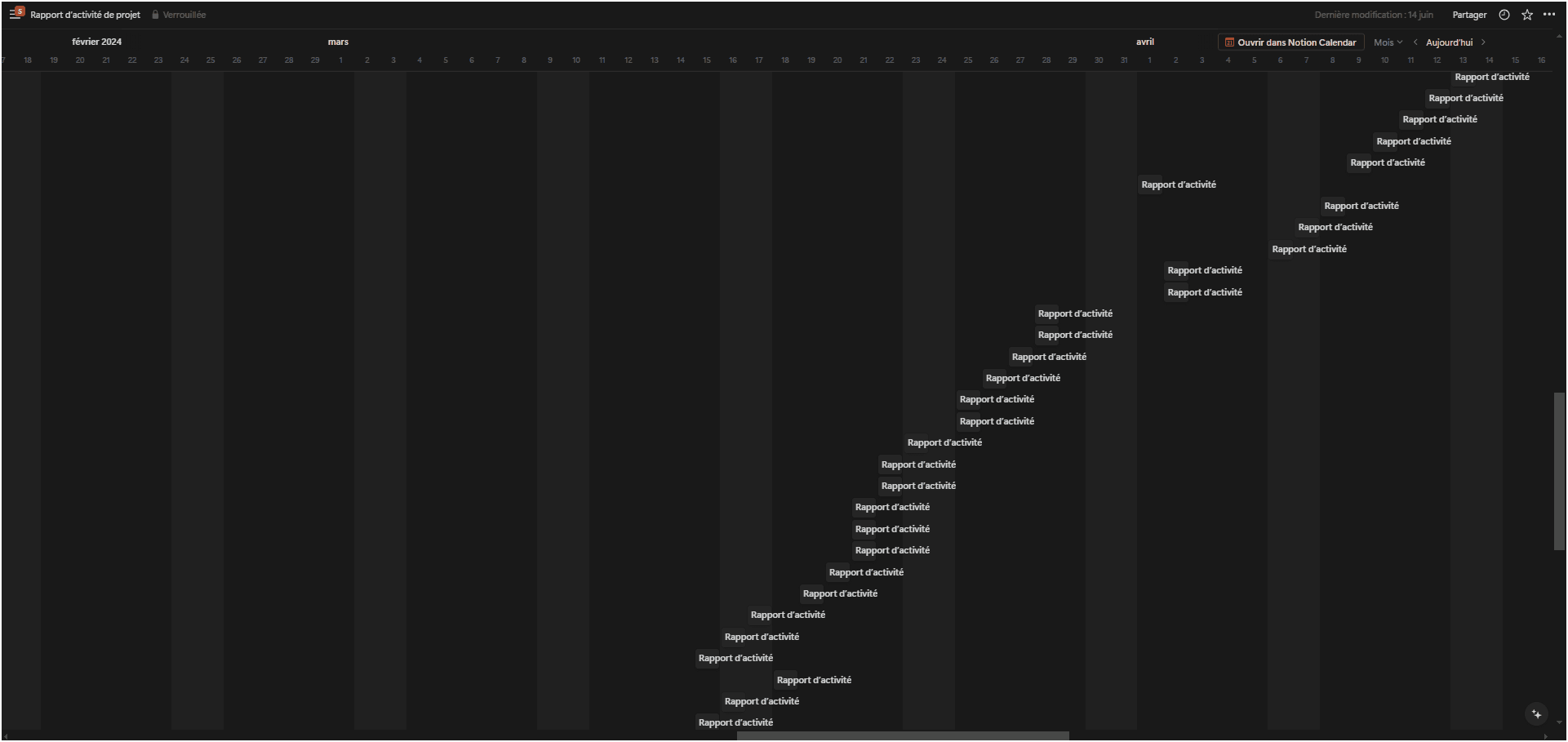The width and height of the screenshot is (1568, 742).
Task: Click the février 2024 month header
Action: (x=96, y=42)
